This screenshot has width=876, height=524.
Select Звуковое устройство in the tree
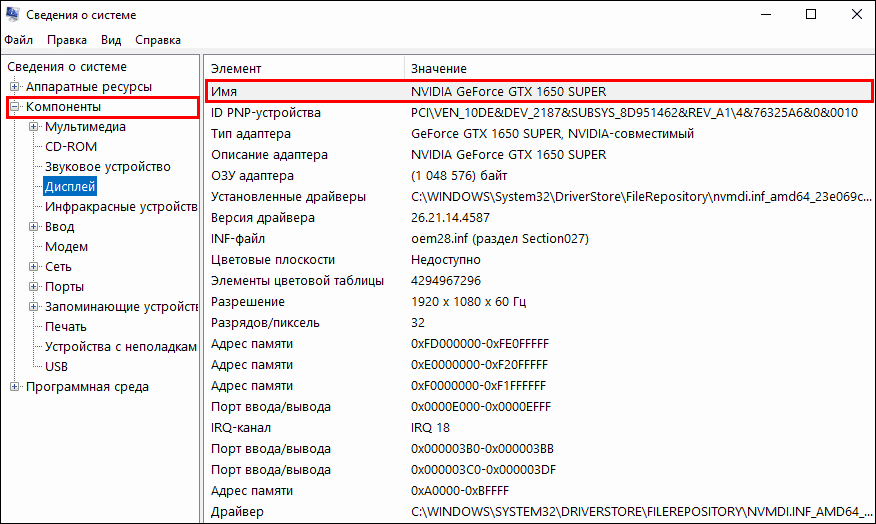click(107, 167)
